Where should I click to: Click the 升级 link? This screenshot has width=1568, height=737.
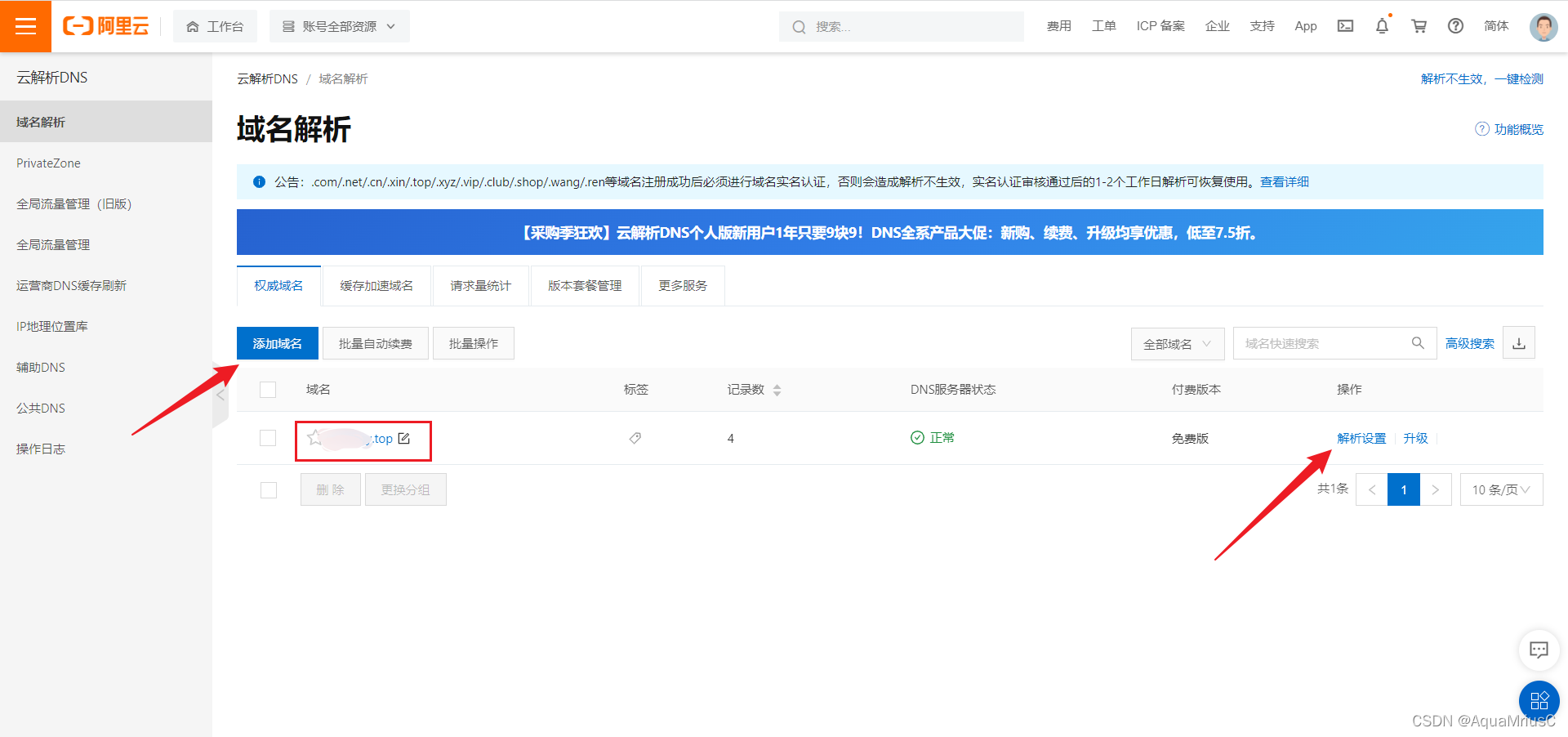pyautogui.click(x=1415, y=438)
